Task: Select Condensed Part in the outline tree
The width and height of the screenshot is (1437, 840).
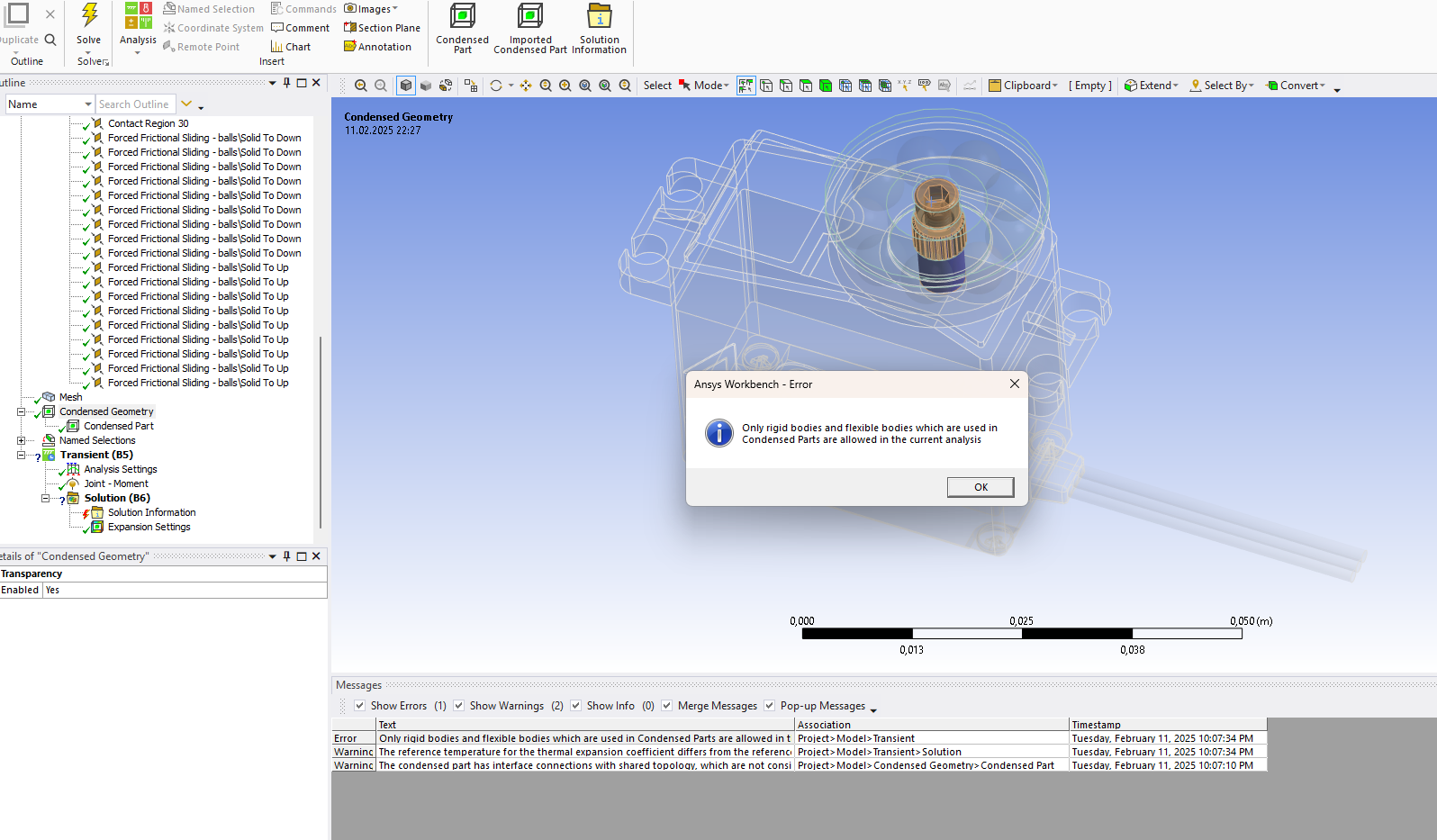Action: point(119,426)
